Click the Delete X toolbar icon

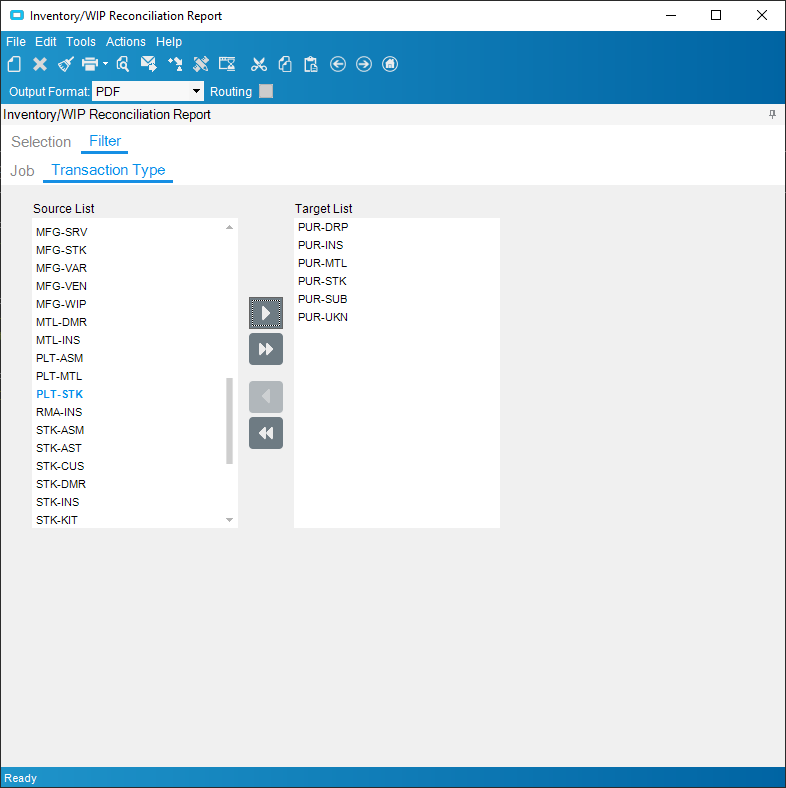(40, 64)
